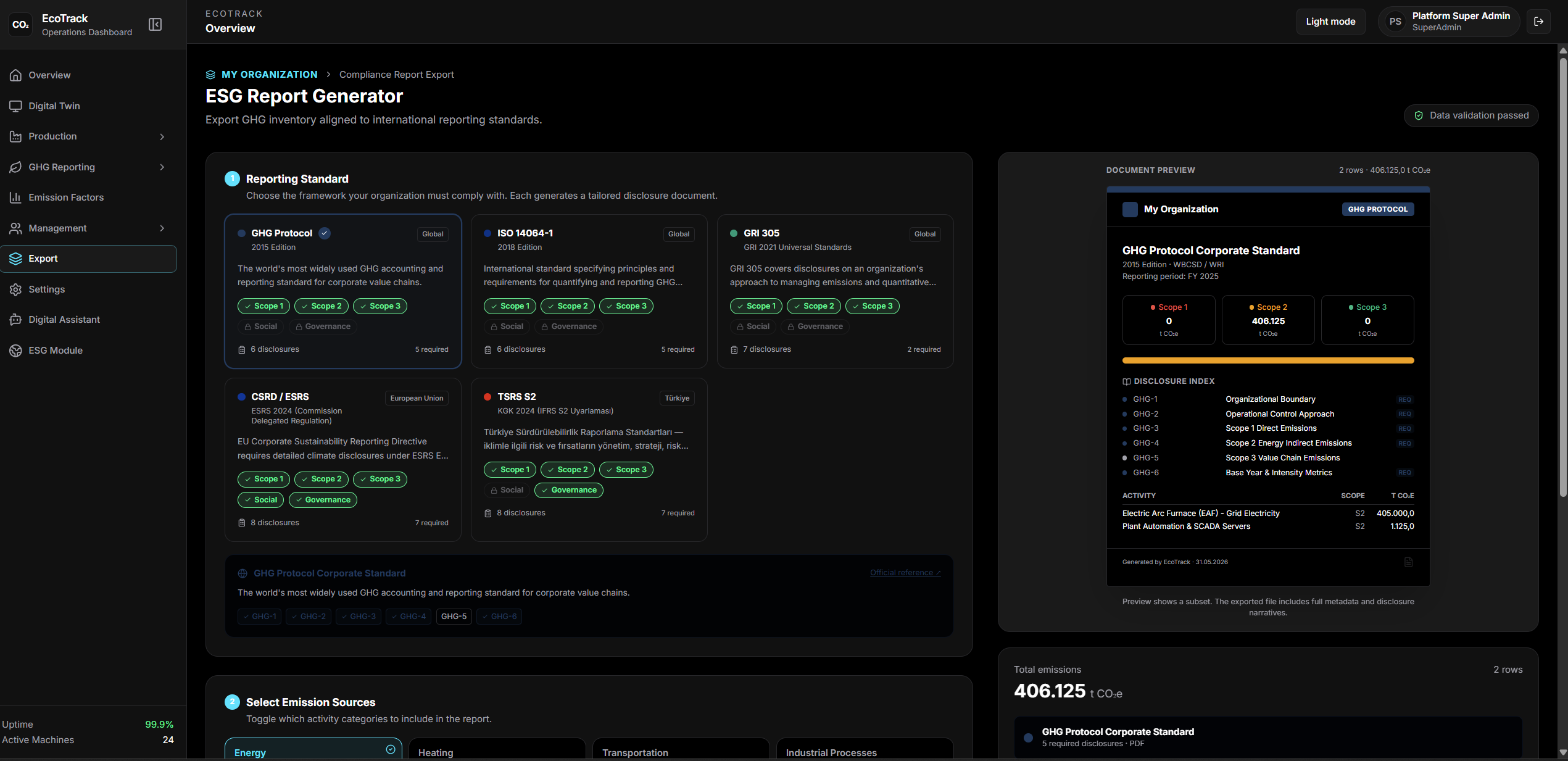Click the Settings gear icon
The height and width of the screenshot is (761, 1568).
click(16, 289)
